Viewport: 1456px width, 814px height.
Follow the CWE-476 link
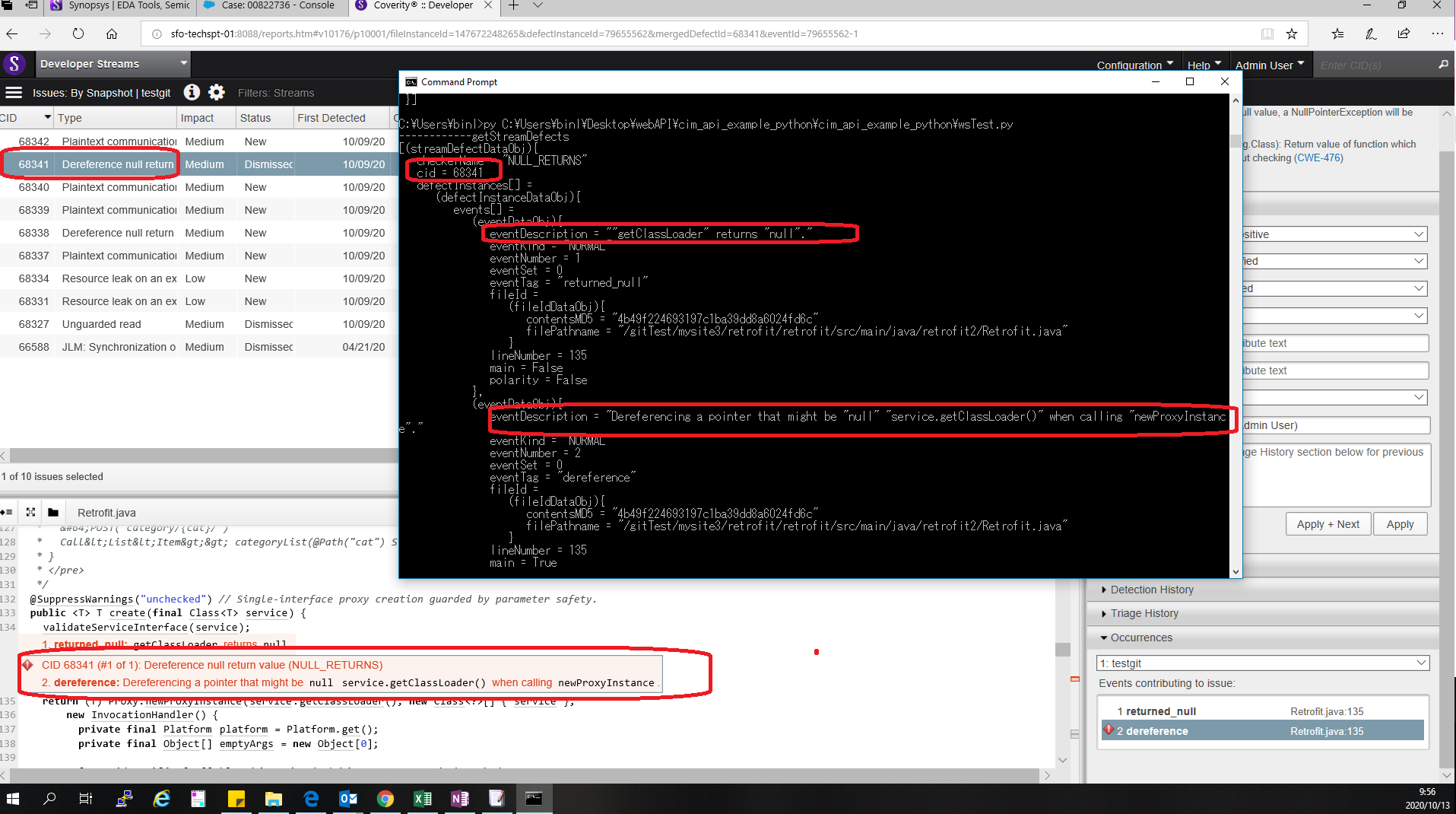[1318, 157]
